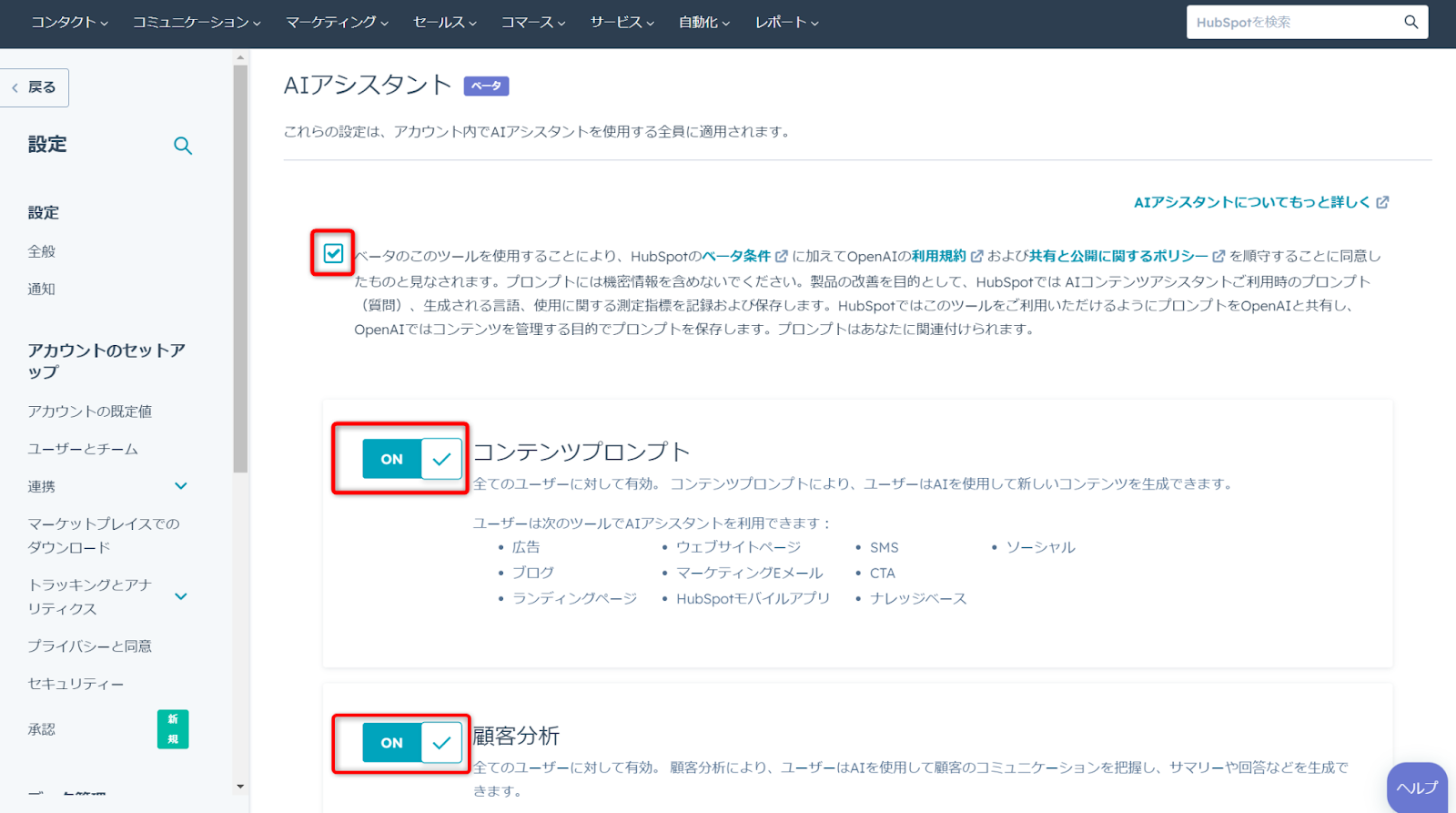The height and width of the screenshot is (813, 1456).
Task: Click the SMS list item
Action: click(884, 547)
